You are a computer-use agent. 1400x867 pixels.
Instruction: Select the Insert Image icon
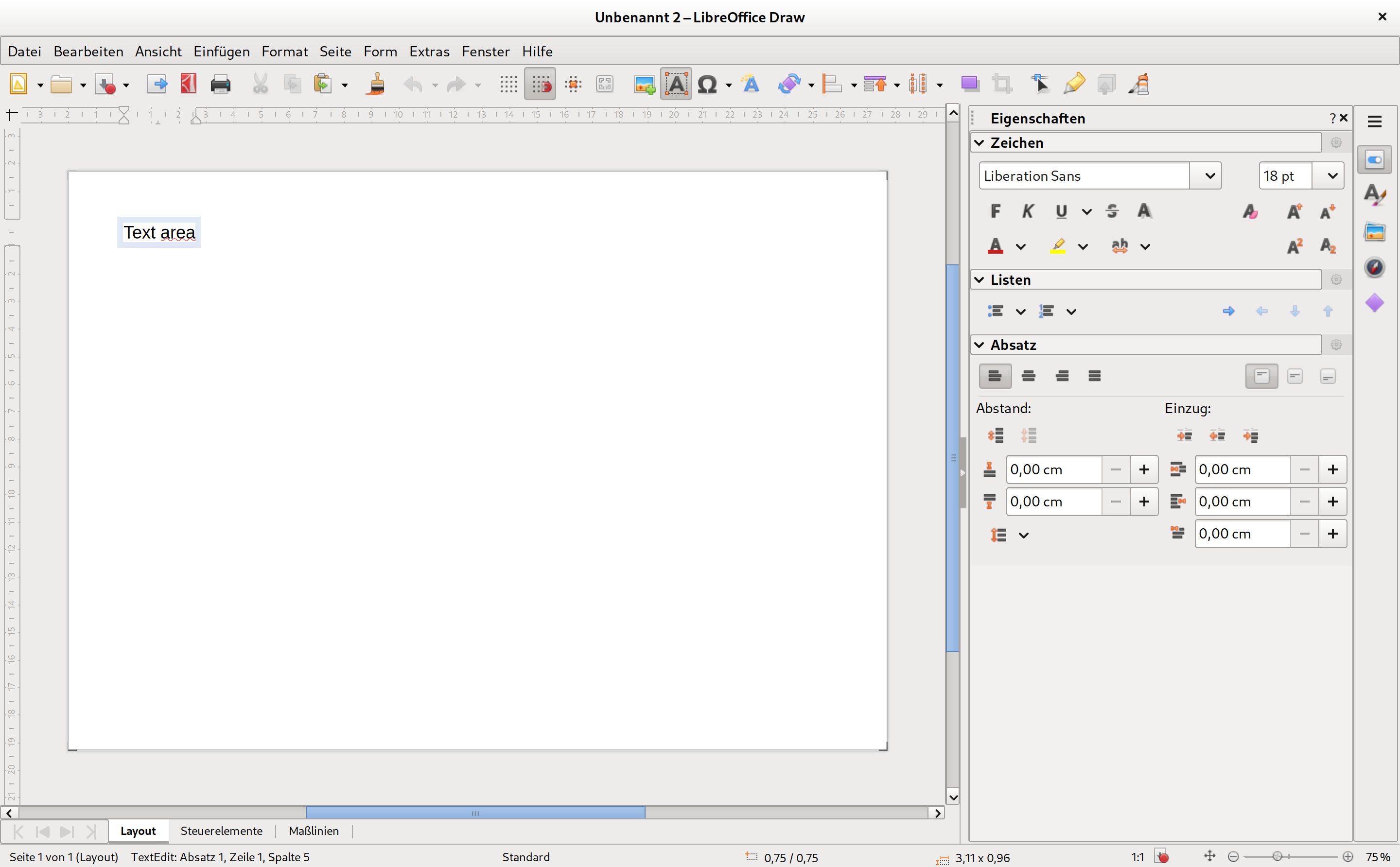click(x=644, y=84)
